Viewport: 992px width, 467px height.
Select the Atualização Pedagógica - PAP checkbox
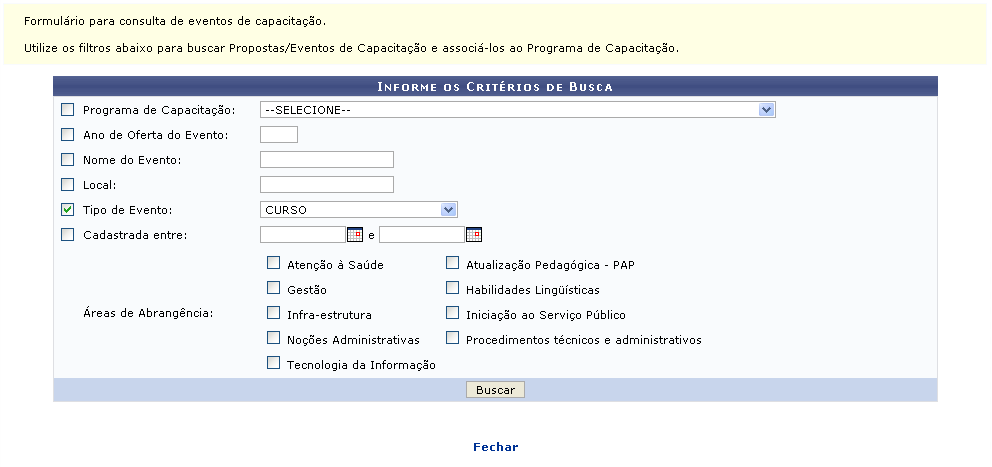click(453, 264)
